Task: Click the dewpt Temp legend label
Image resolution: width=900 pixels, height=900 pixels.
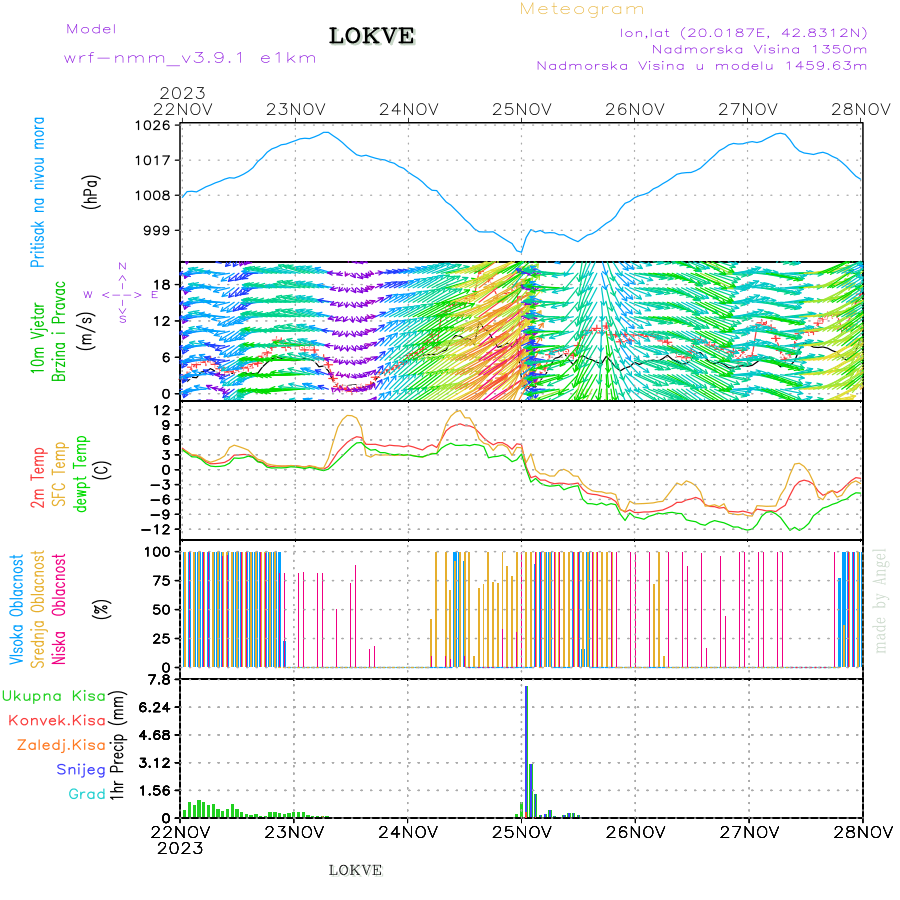Action: tap(81, 474)
